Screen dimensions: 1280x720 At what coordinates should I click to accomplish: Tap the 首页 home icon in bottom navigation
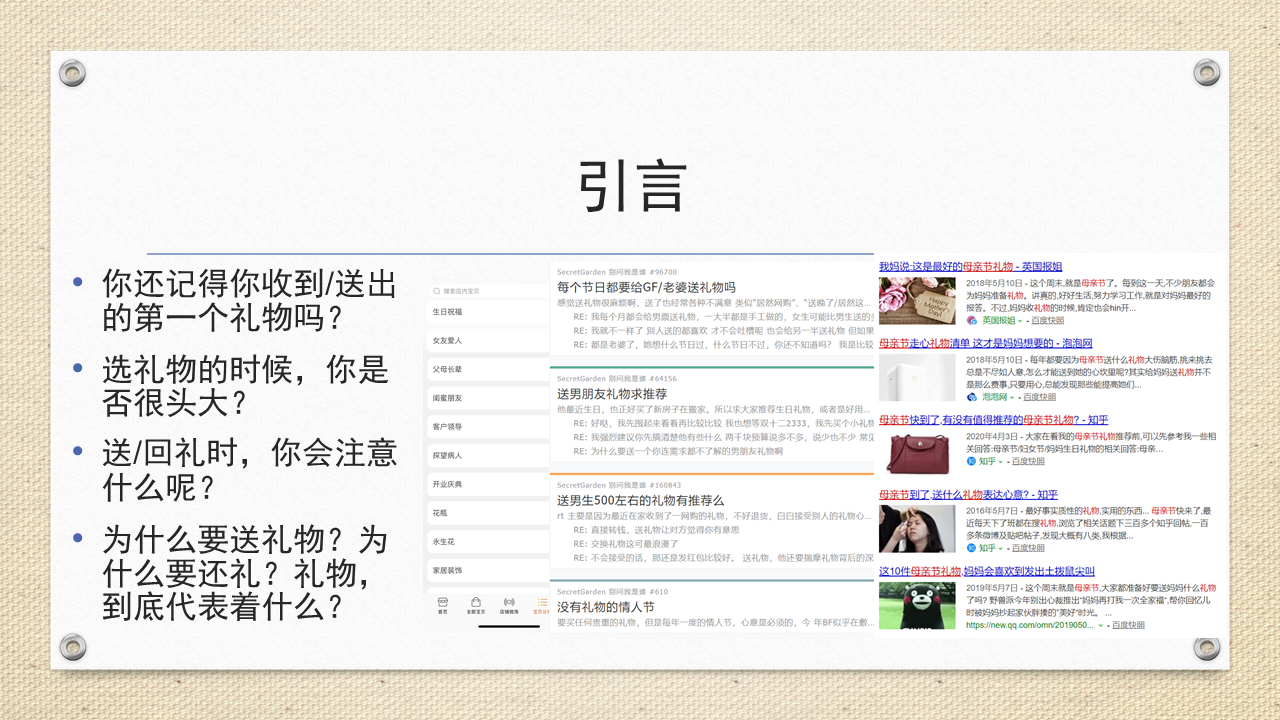(x=442, y=602)
